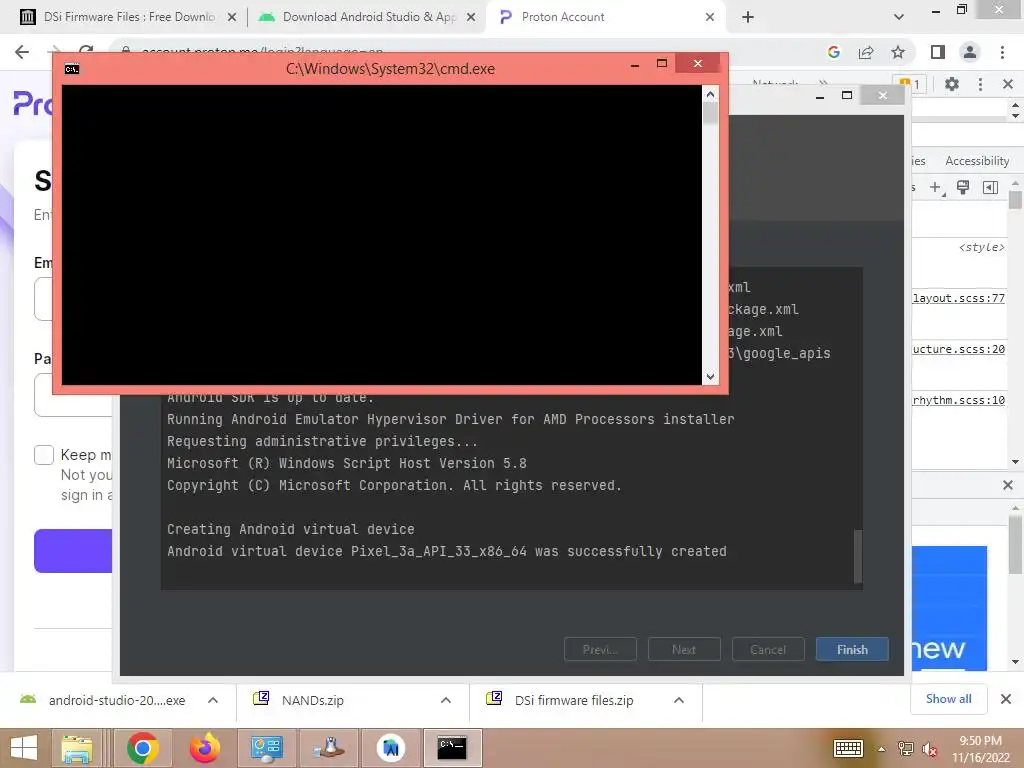This screenshot has width=1024, height=768.
Task: Open Chrome tab search dropdown
Action: tap(899, 17)
